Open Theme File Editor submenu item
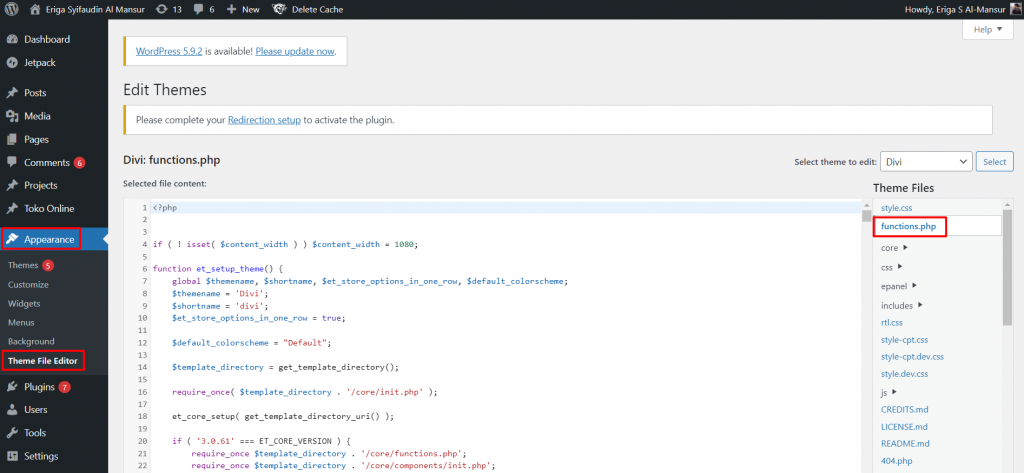Screen dimensions: 1024x473 point(42,361)
